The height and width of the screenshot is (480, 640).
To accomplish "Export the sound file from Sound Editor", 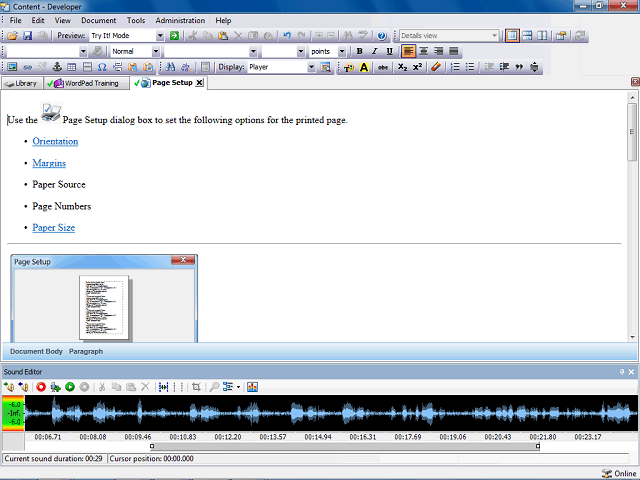I will click(x=23, y=387).
